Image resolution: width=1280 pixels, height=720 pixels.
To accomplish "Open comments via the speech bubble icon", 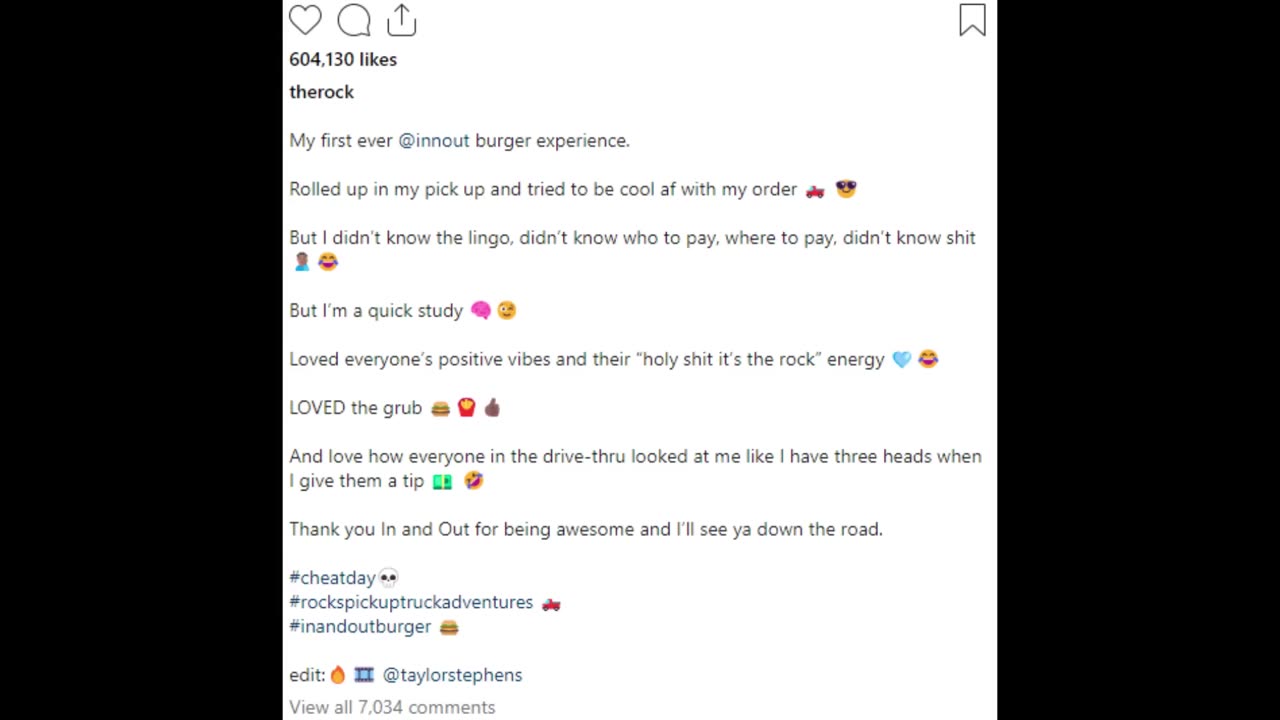I will coord(354,20).
